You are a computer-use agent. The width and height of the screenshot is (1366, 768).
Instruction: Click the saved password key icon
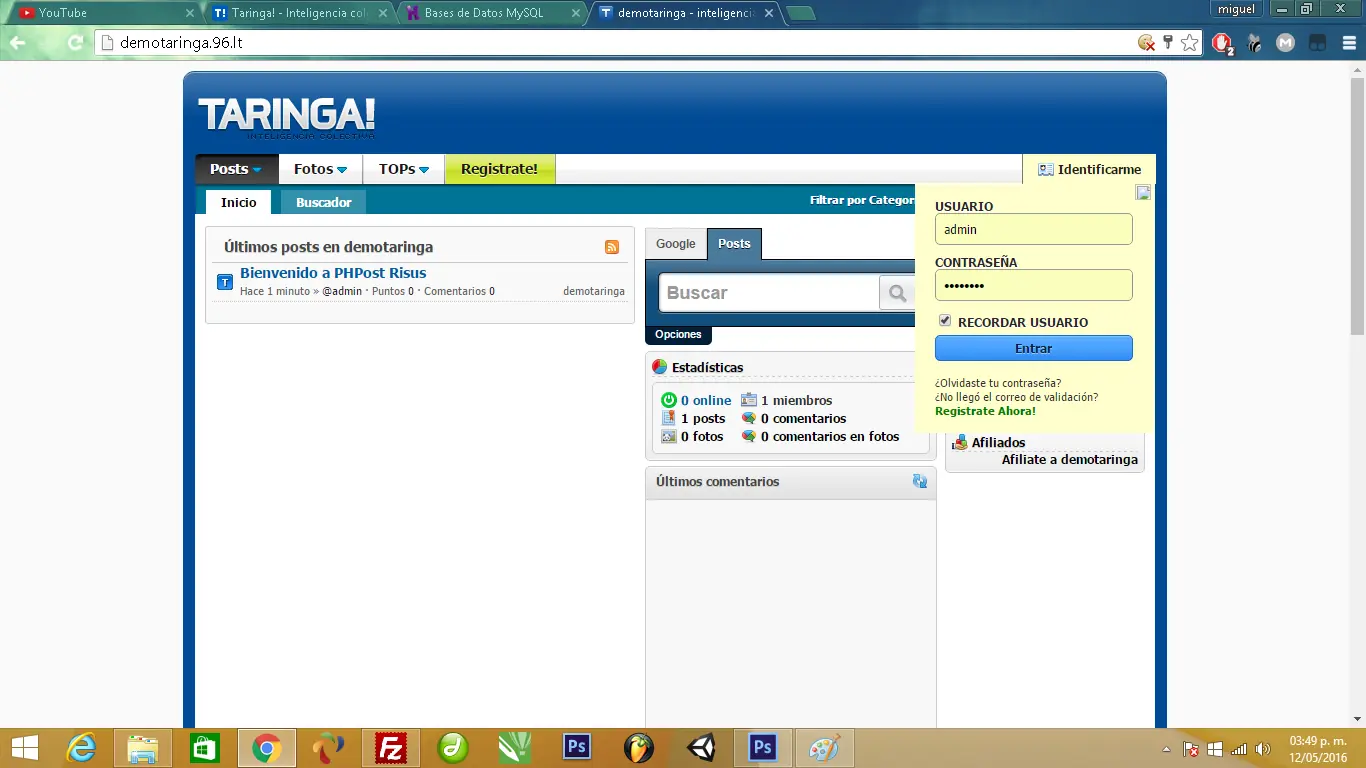[x=1167, y=43]
